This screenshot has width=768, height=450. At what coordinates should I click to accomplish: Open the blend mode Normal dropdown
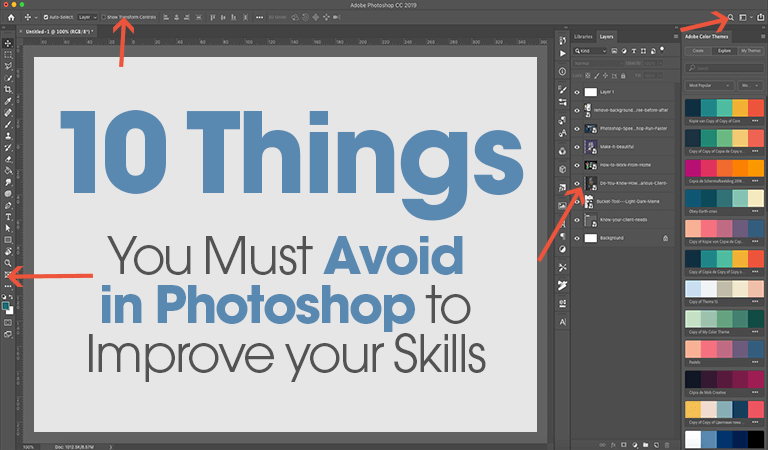point(598,63)
